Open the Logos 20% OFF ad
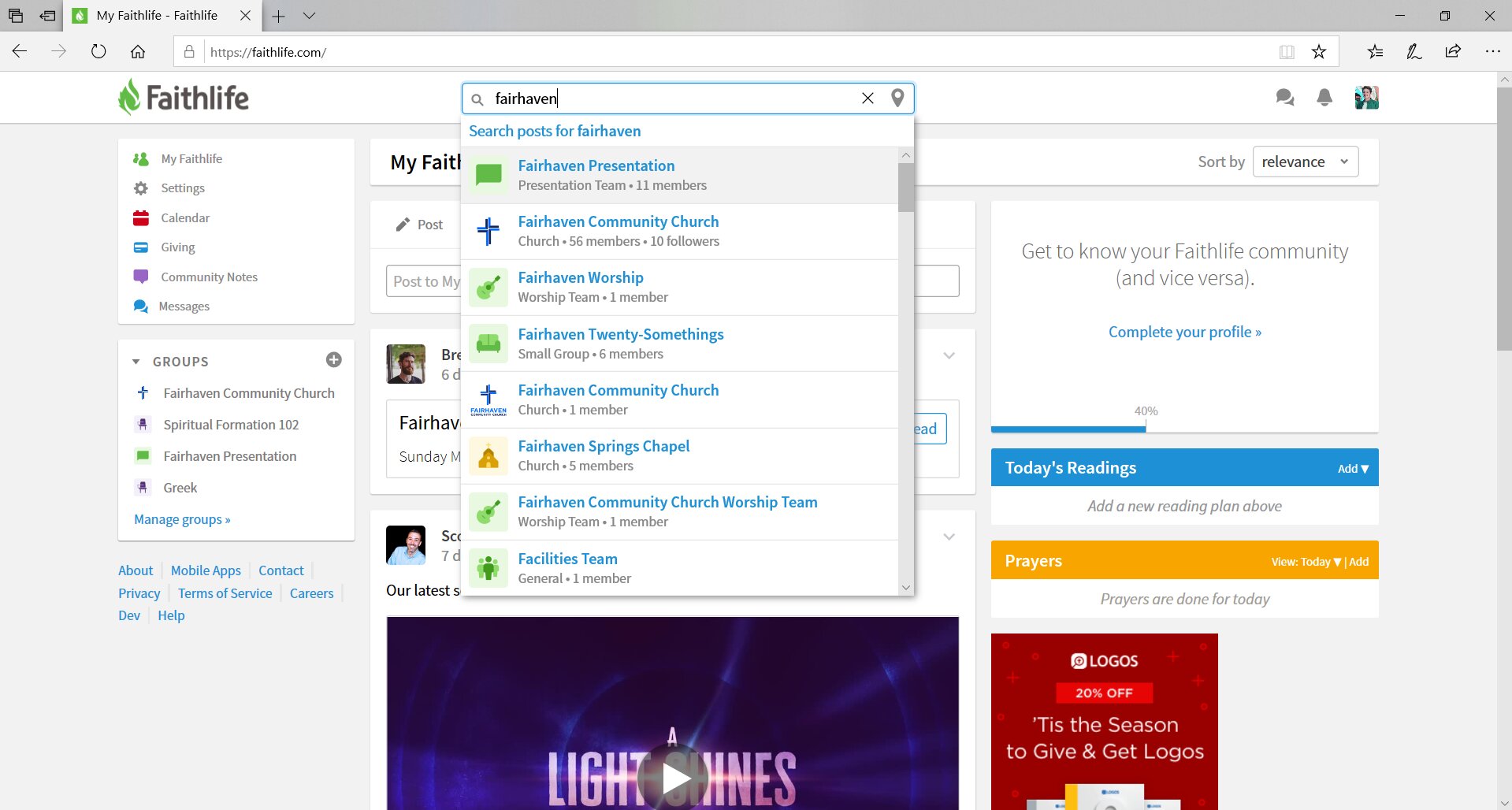 1105,722
